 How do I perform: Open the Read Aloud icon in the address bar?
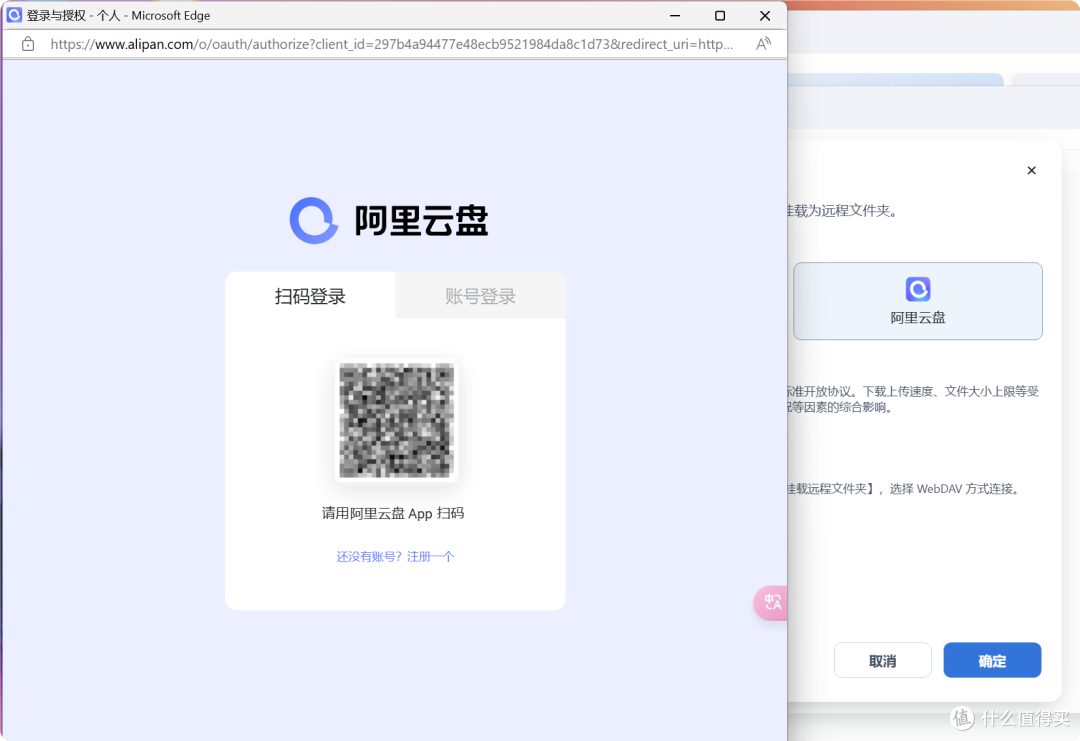click(761, 44)
